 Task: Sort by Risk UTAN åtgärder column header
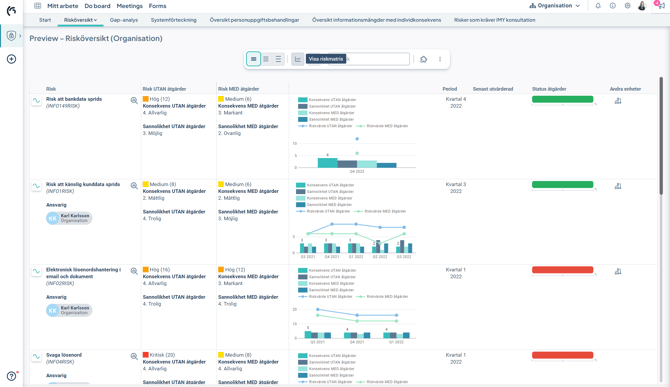pyautogui.click(x=164, y=89)
